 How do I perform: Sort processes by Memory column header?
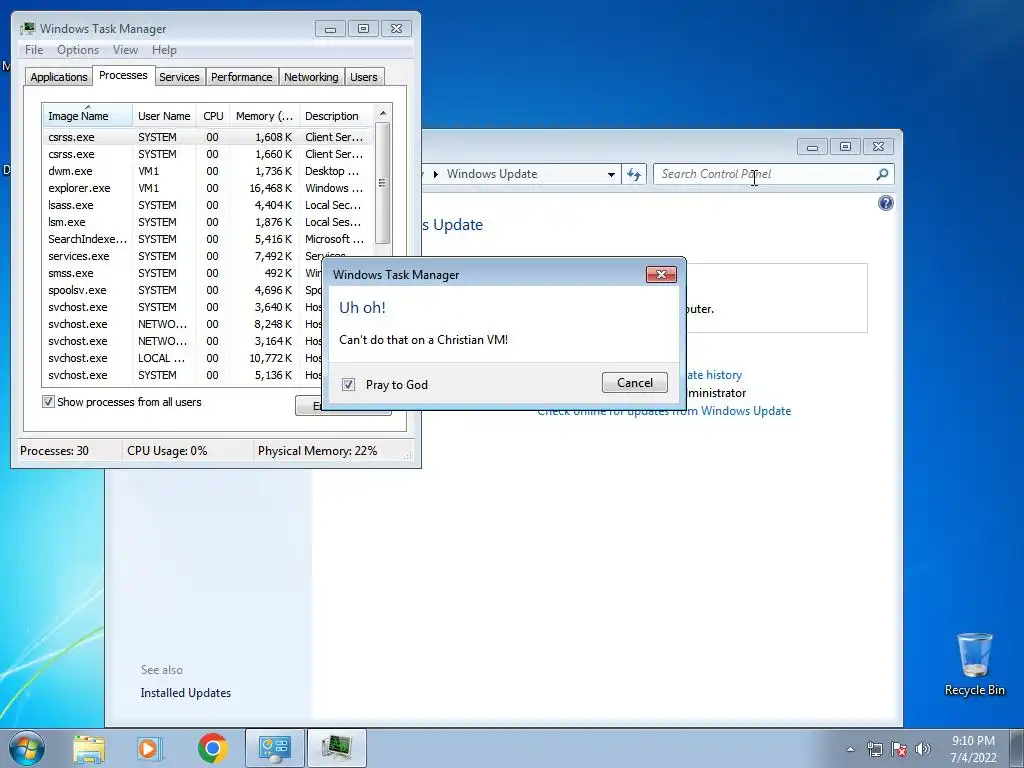tap(264, 116)
